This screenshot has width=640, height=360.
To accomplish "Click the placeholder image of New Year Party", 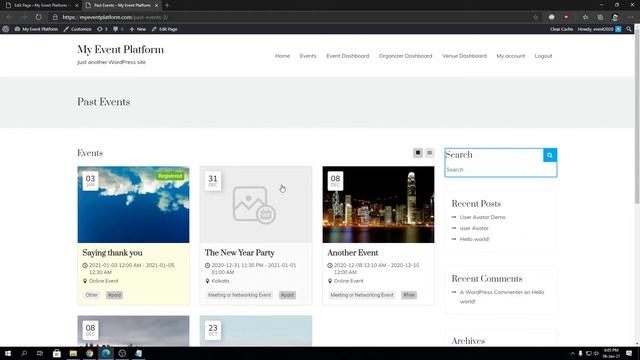I will tap(256, 204).
